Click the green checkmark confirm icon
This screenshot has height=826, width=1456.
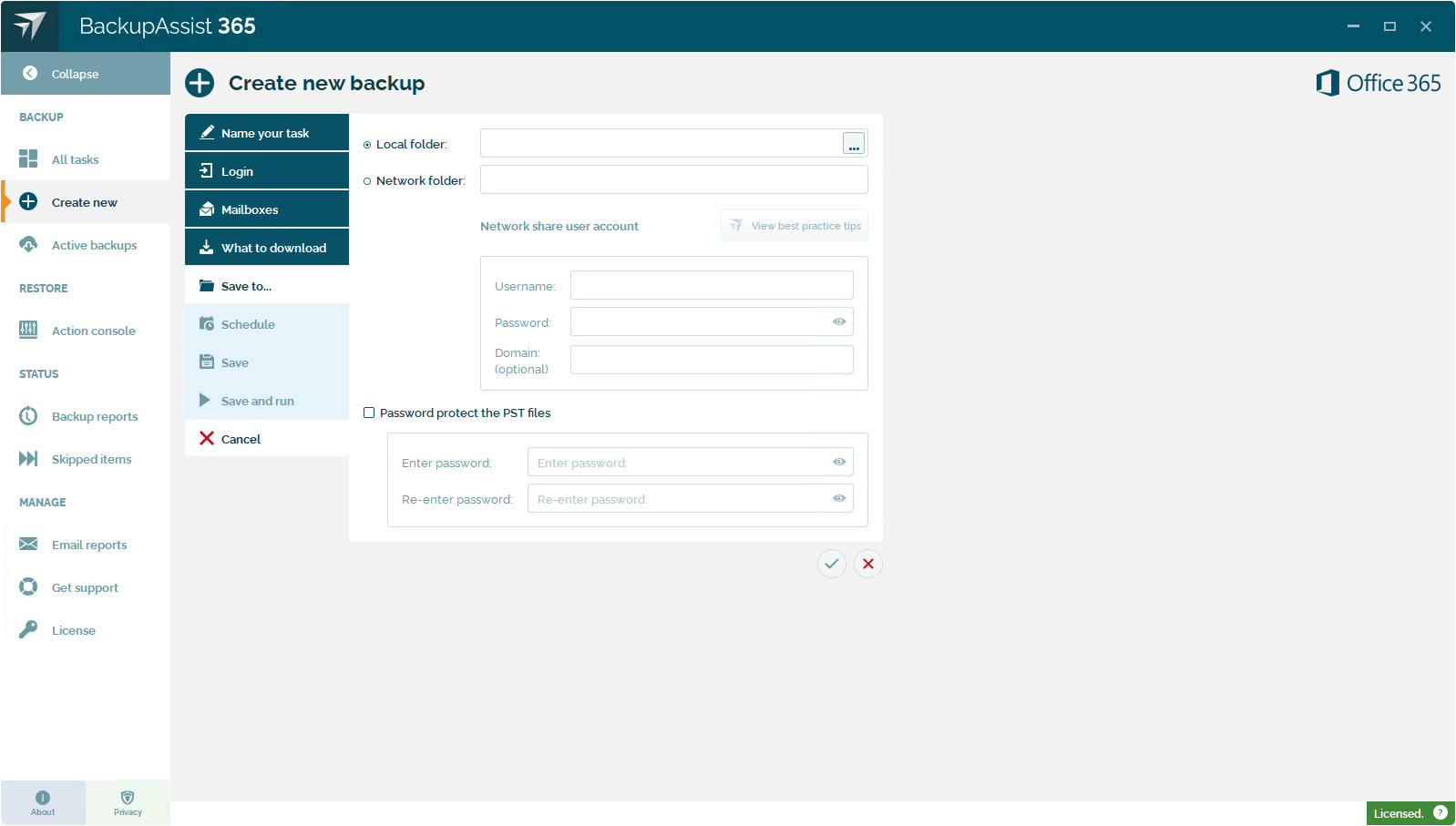(x=831, y=564)
